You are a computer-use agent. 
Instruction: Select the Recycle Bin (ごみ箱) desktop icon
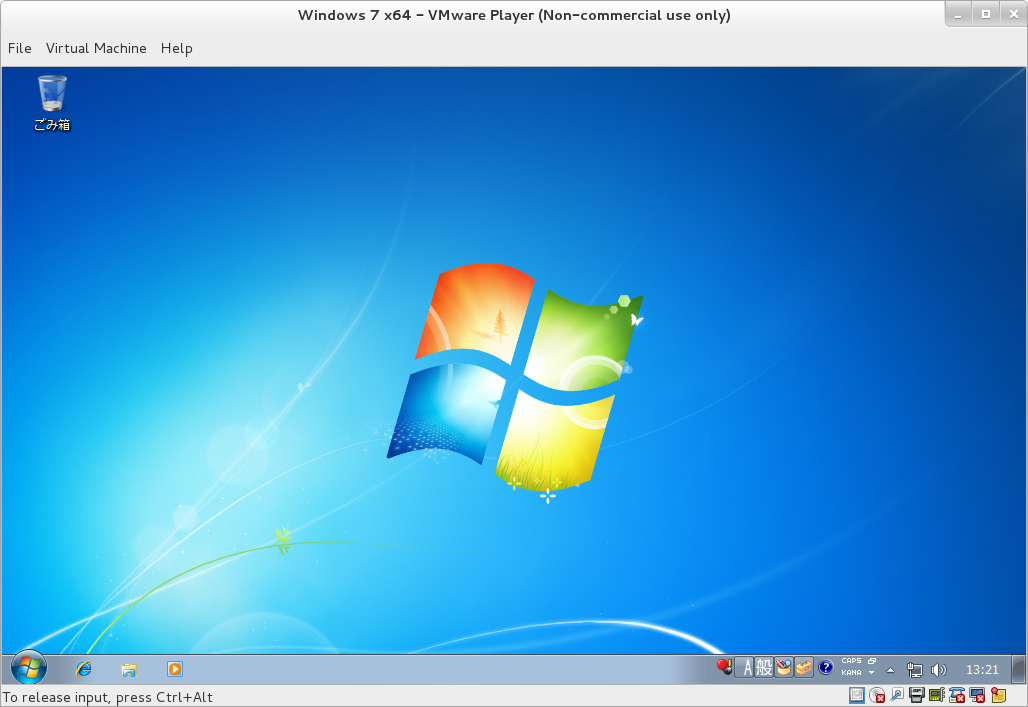click(x=52, y=104)
